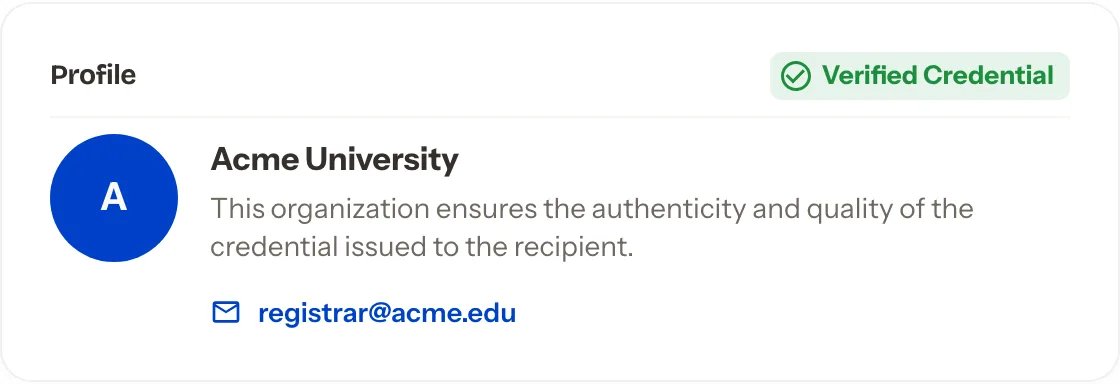Click the word 'Verified' in the badge
Viewport: 1120px width, 384px height.
(869, 75)
